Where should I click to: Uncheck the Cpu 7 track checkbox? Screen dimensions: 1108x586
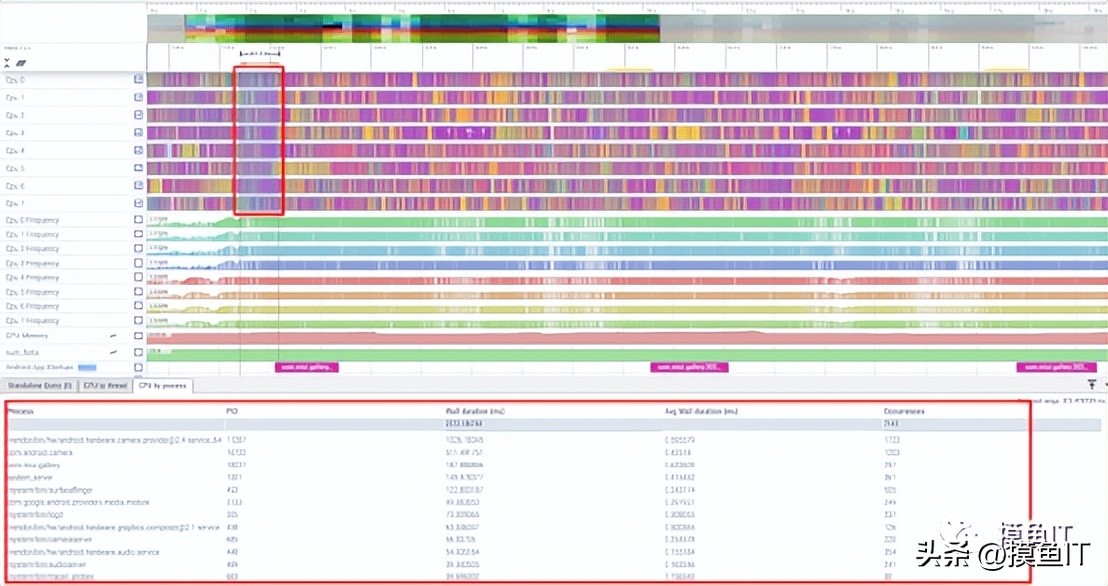pyautogui.click(x=139, y=204)
